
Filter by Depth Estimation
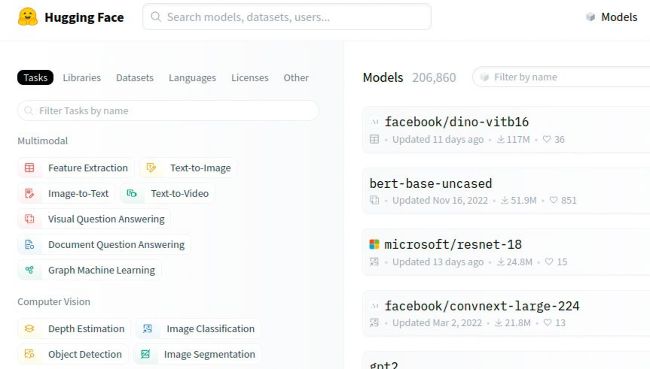74,329
